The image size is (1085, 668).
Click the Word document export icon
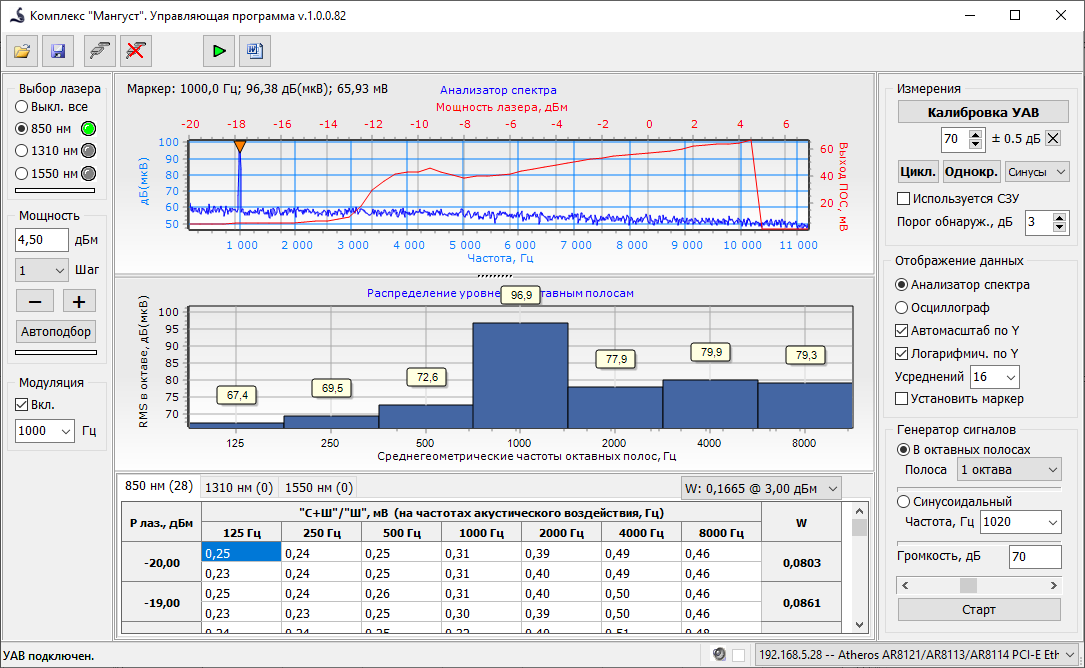pos(254,50)
